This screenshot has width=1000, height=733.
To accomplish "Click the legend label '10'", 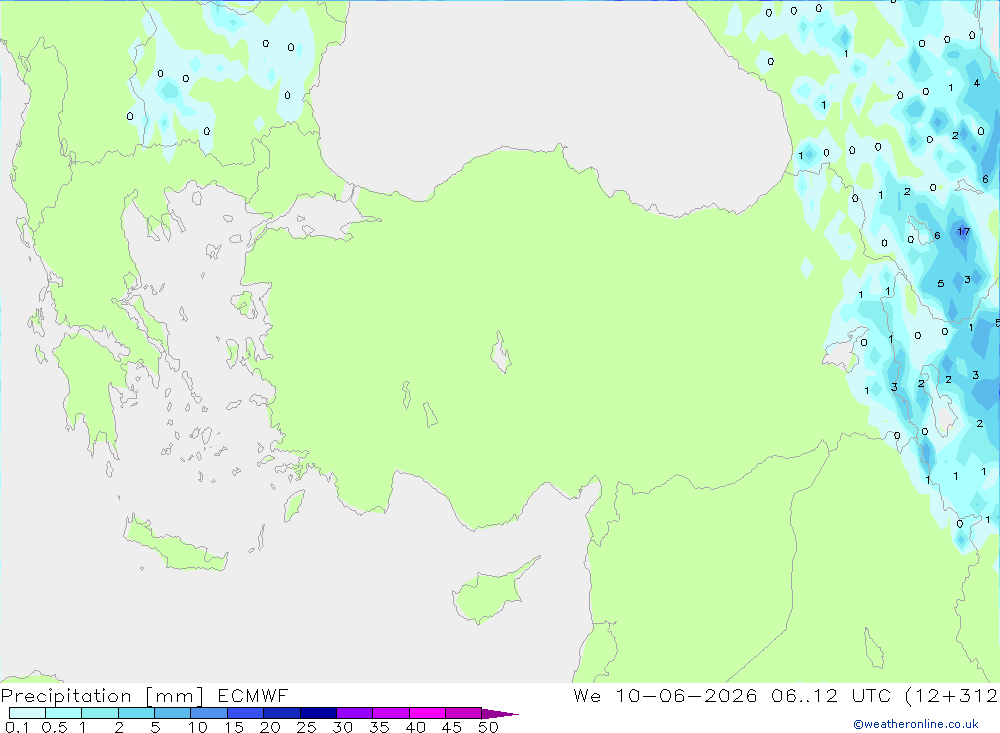I will point(198,727).
